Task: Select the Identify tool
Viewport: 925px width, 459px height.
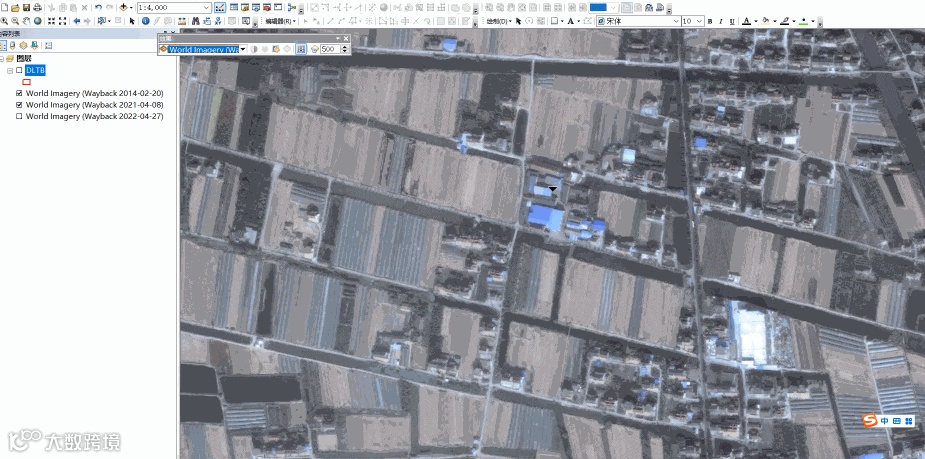Action: point(145,21)
